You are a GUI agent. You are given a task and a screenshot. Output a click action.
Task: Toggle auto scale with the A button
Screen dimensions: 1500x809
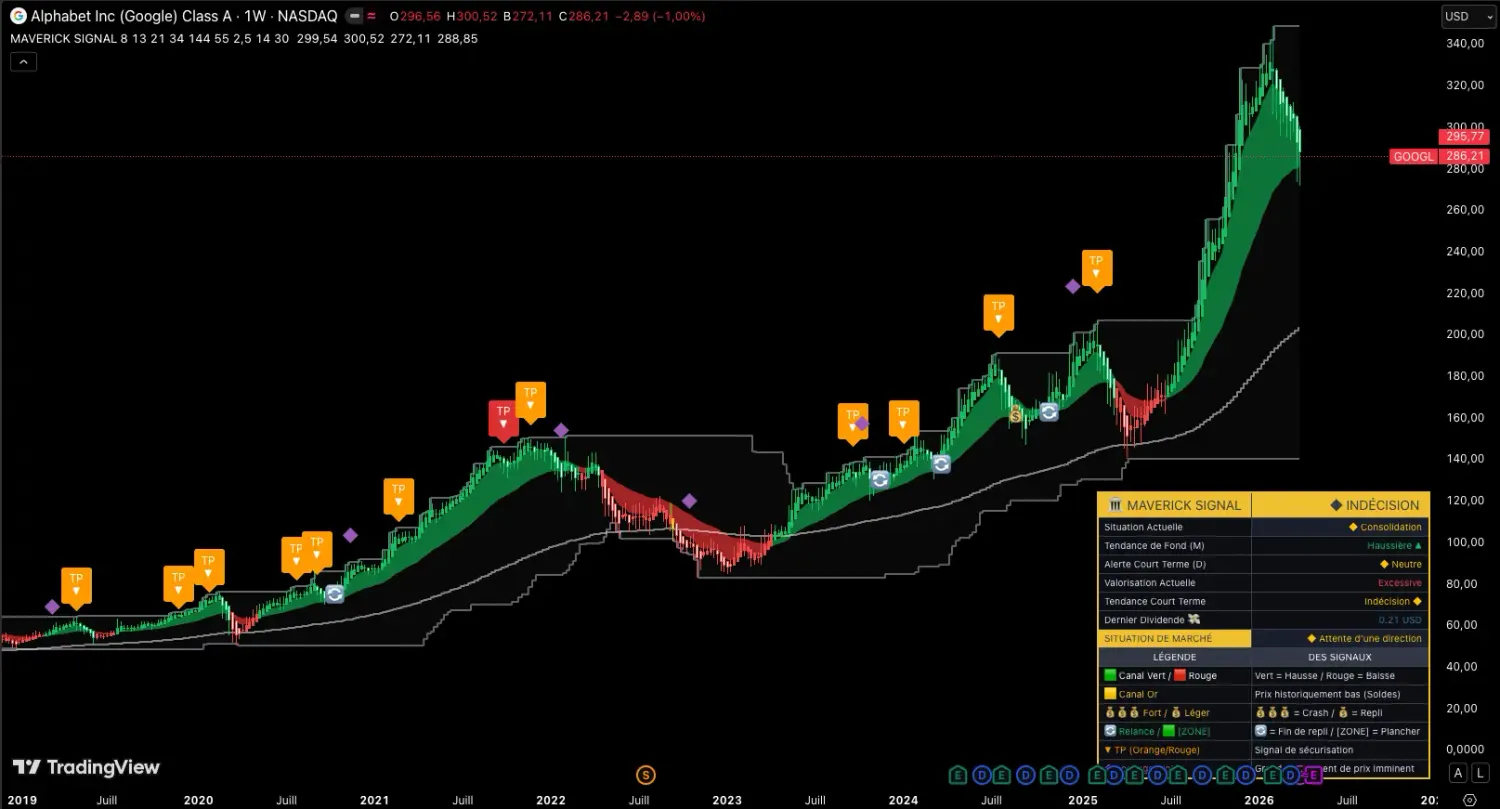click(1458, 772)
